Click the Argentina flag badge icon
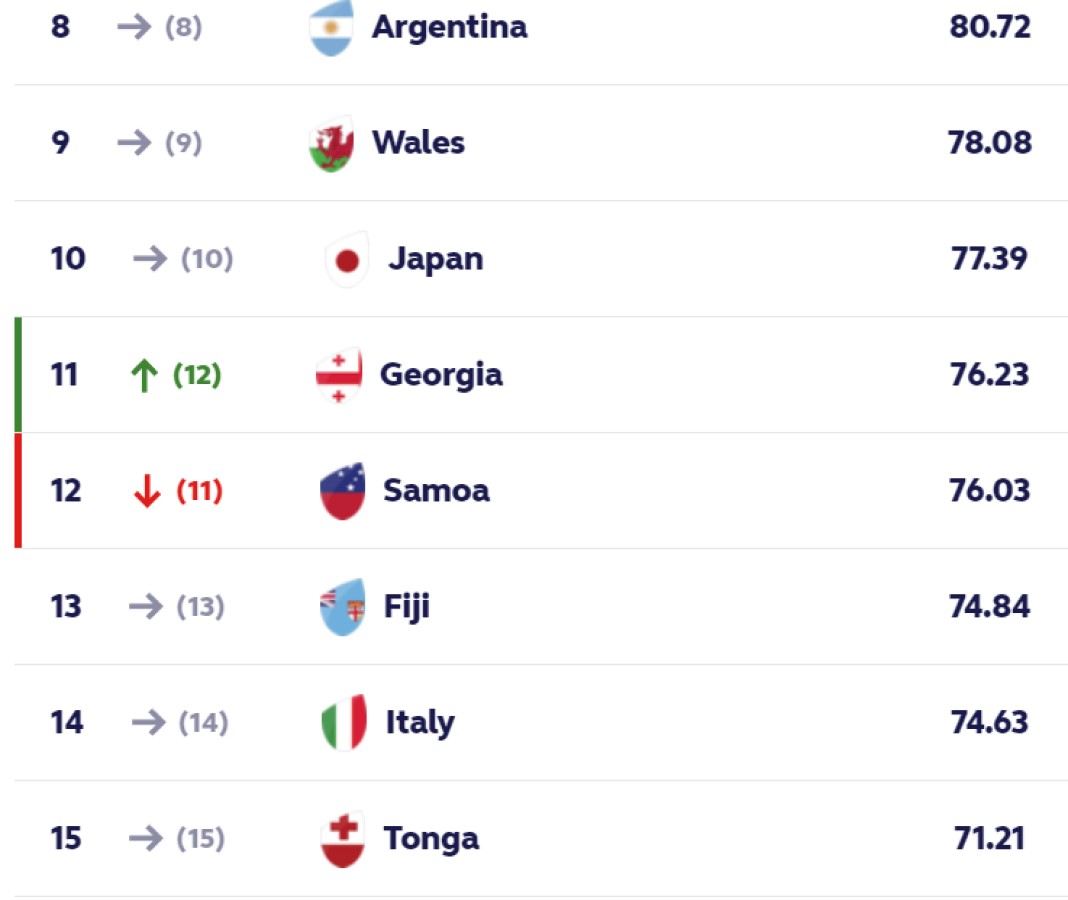The width and height of the screenshot is (1068, 900). [x=331, y=28]
